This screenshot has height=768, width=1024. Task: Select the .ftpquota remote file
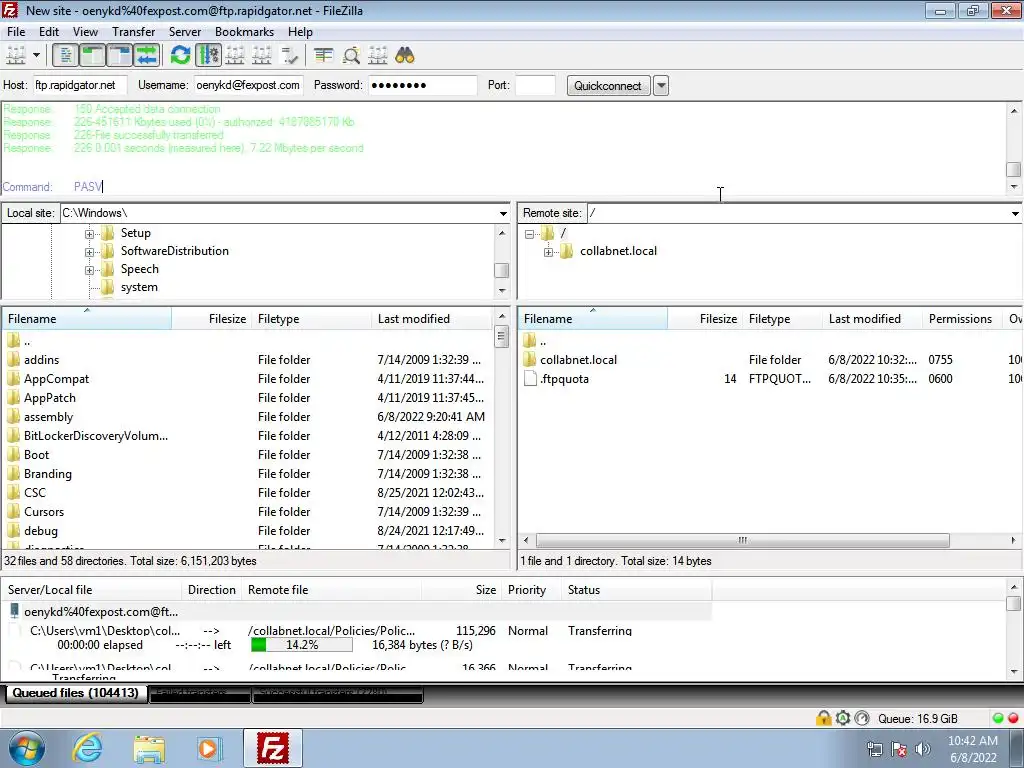771,379
